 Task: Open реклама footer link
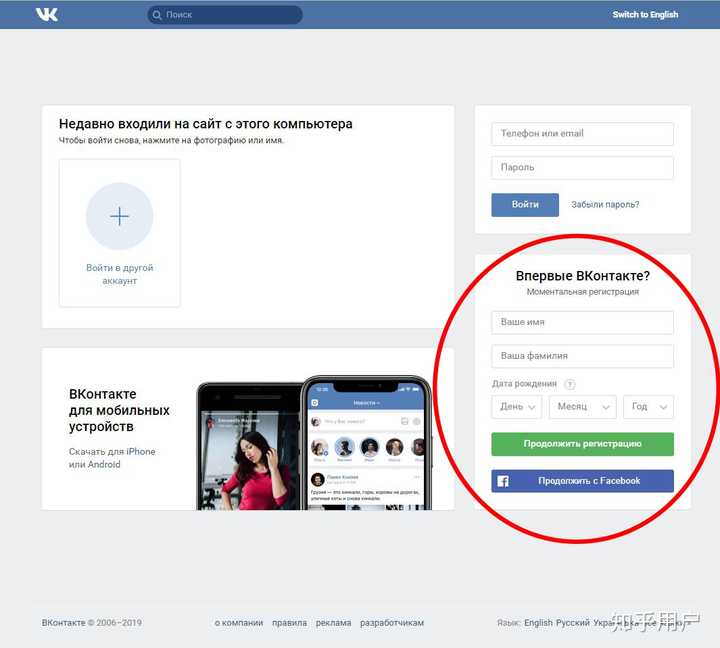tap(333, 623)
